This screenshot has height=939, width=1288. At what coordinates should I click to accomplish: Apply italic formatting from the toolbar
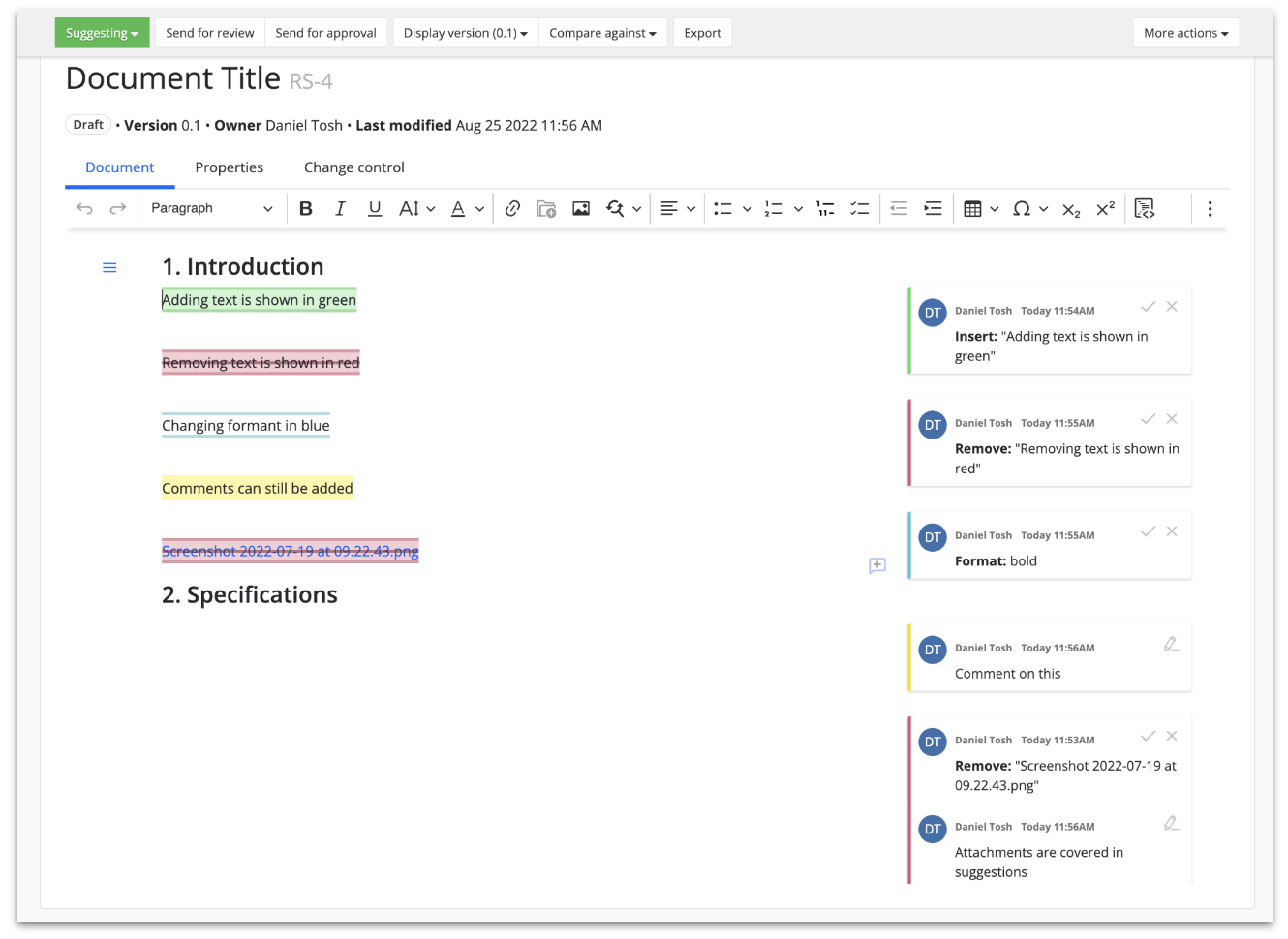click(340, 208)
